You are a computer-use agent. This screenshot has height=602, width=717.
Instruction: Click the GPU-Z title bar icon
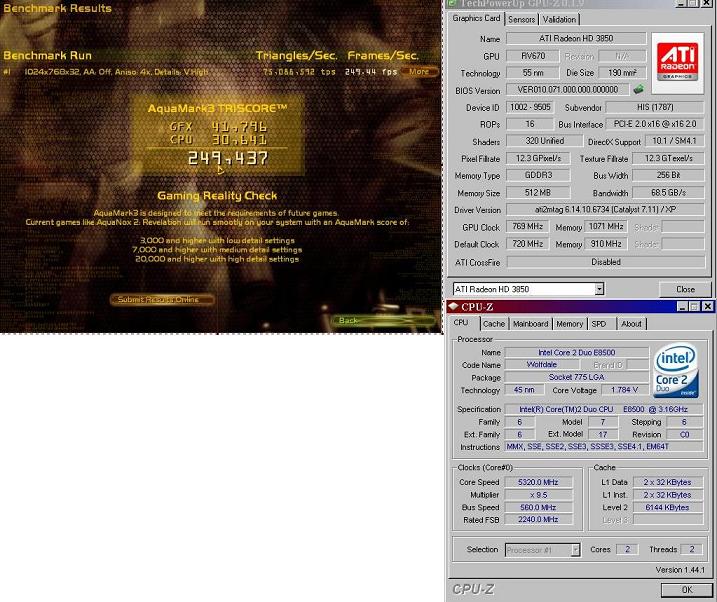pyautogui.click(x=452, y=3)
